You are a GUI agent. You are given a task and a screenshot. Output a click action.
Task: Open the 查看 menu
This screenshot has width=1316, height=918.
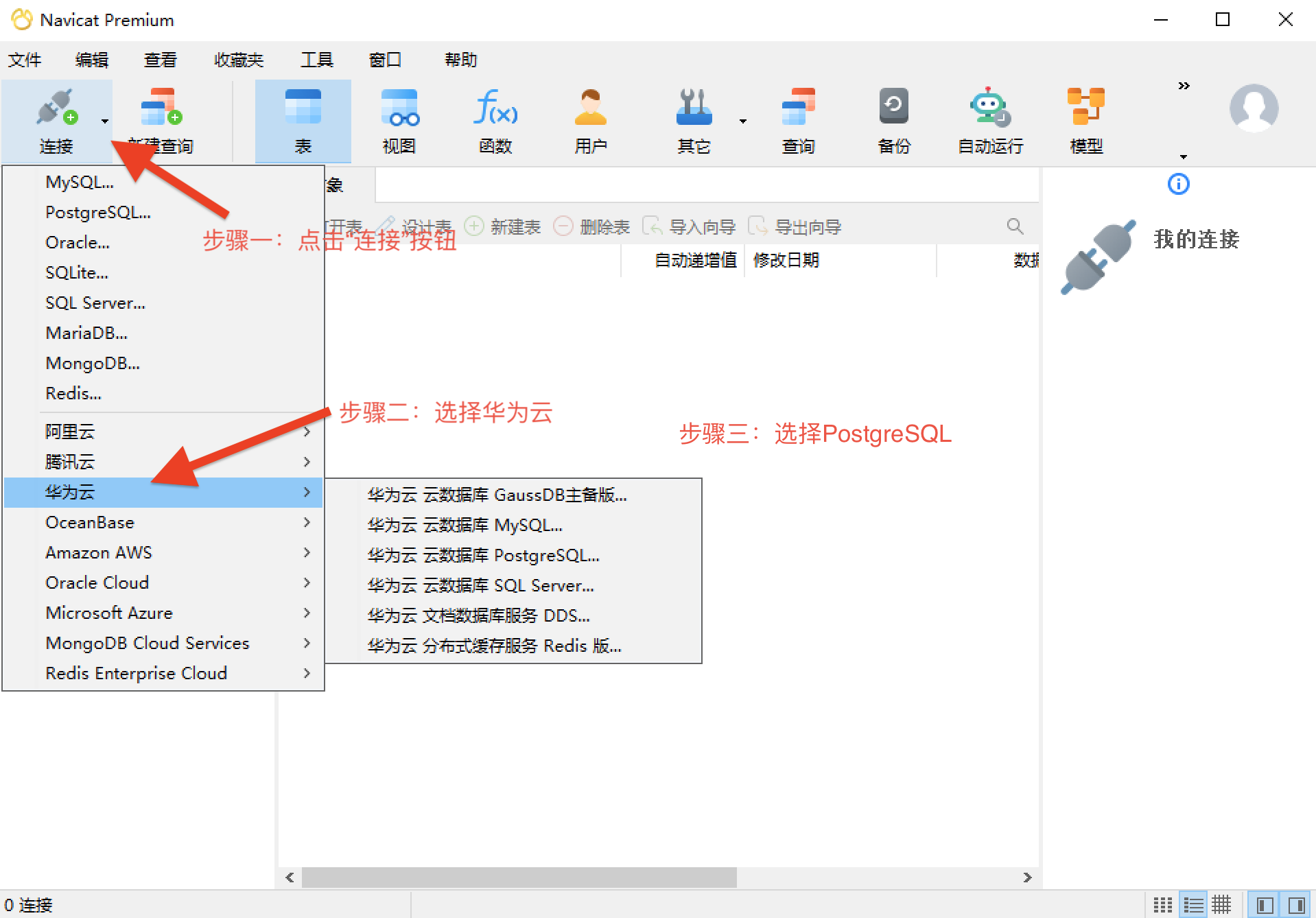(x=161, y=60)
